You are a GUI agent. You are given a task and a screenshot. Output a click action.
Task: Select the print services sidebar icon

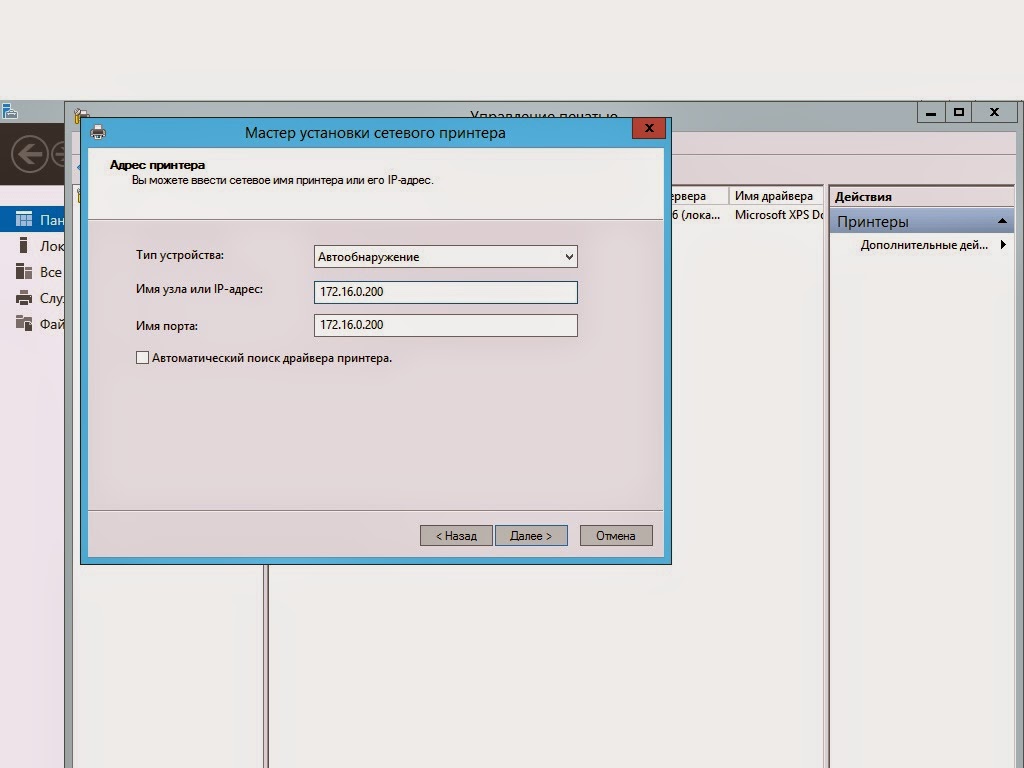[x=24, y=298]
